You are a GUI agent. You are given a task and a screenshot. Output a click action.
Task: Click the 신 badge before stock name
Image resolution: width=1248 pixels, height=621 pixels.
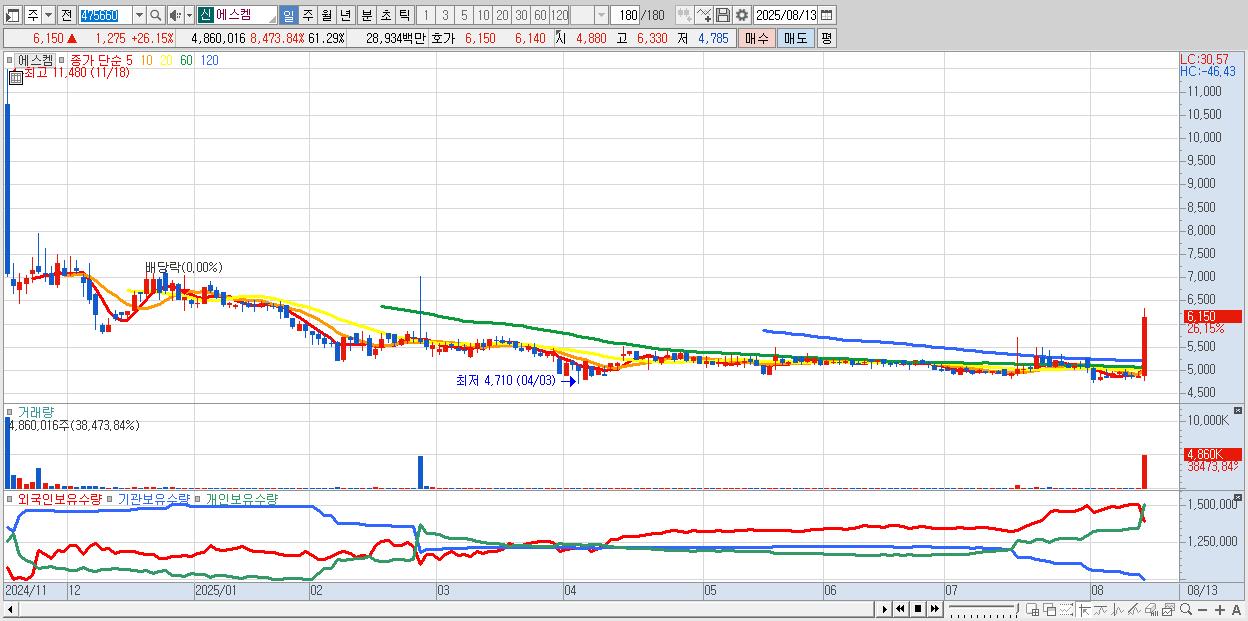pos(205,15)
